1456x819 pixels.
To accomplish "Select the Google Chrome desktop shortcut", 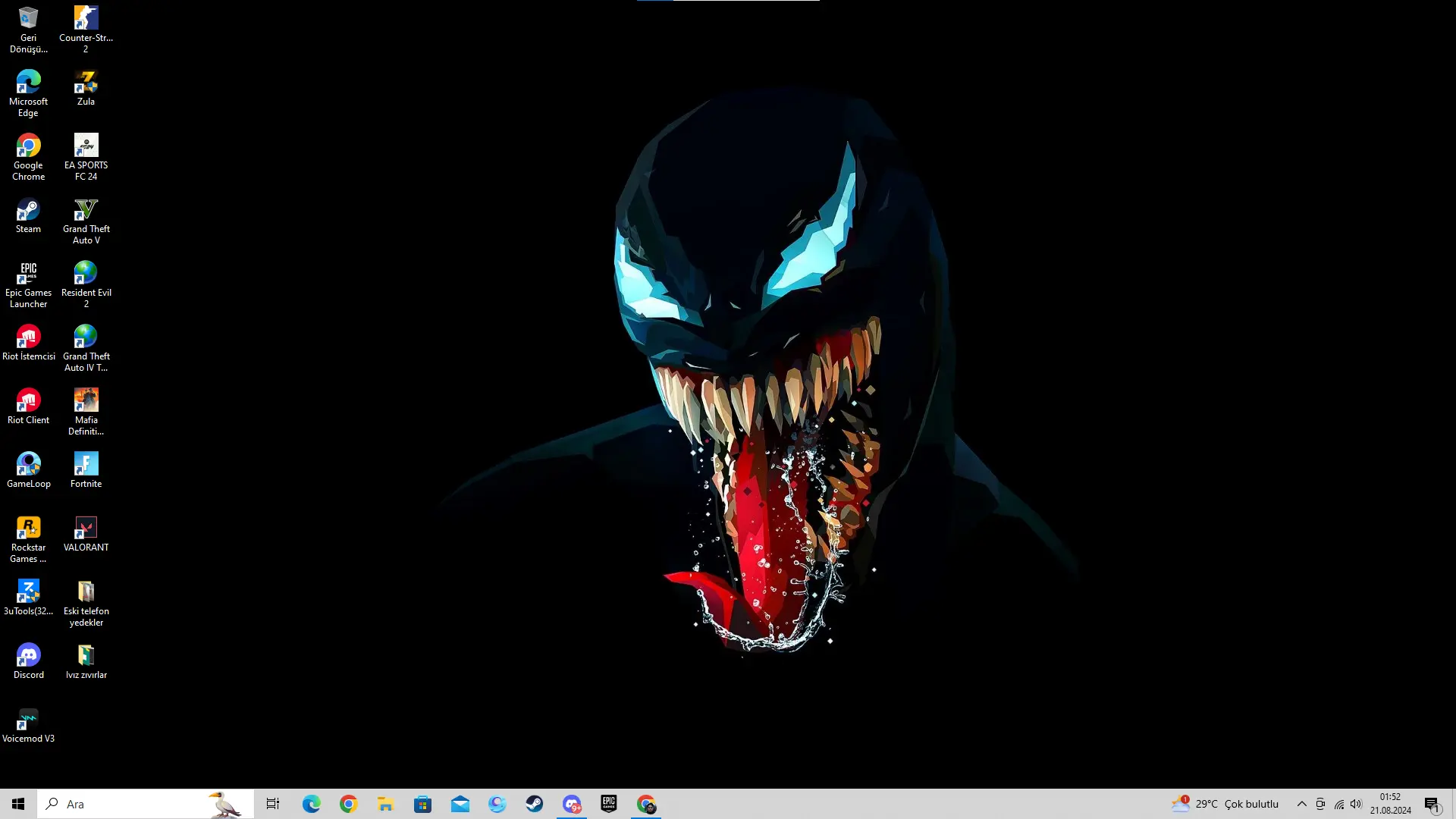I will tap(28, 157).
